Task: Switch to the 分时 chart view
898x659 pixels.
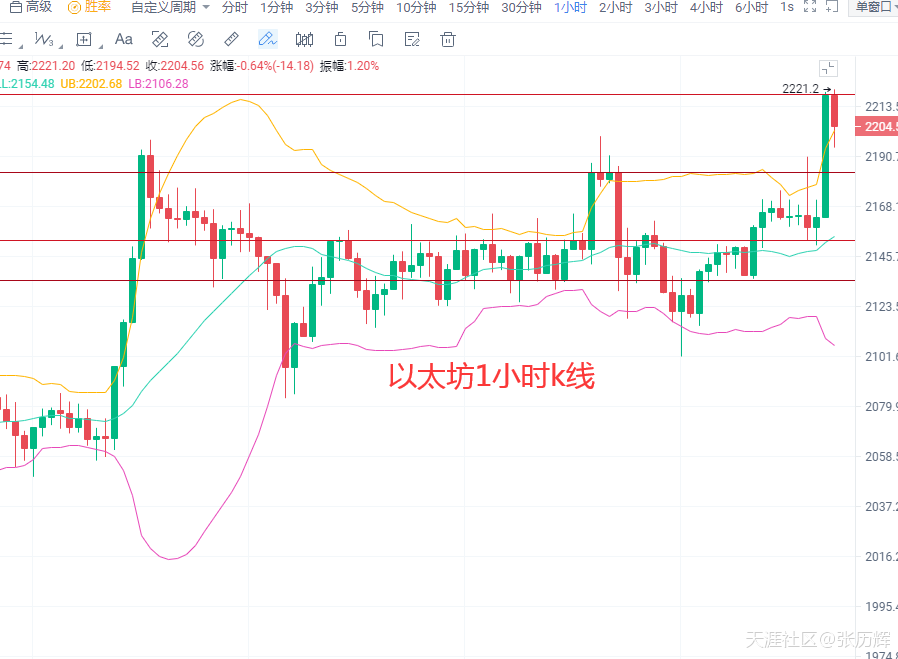Action: click(x=234, y=8)
